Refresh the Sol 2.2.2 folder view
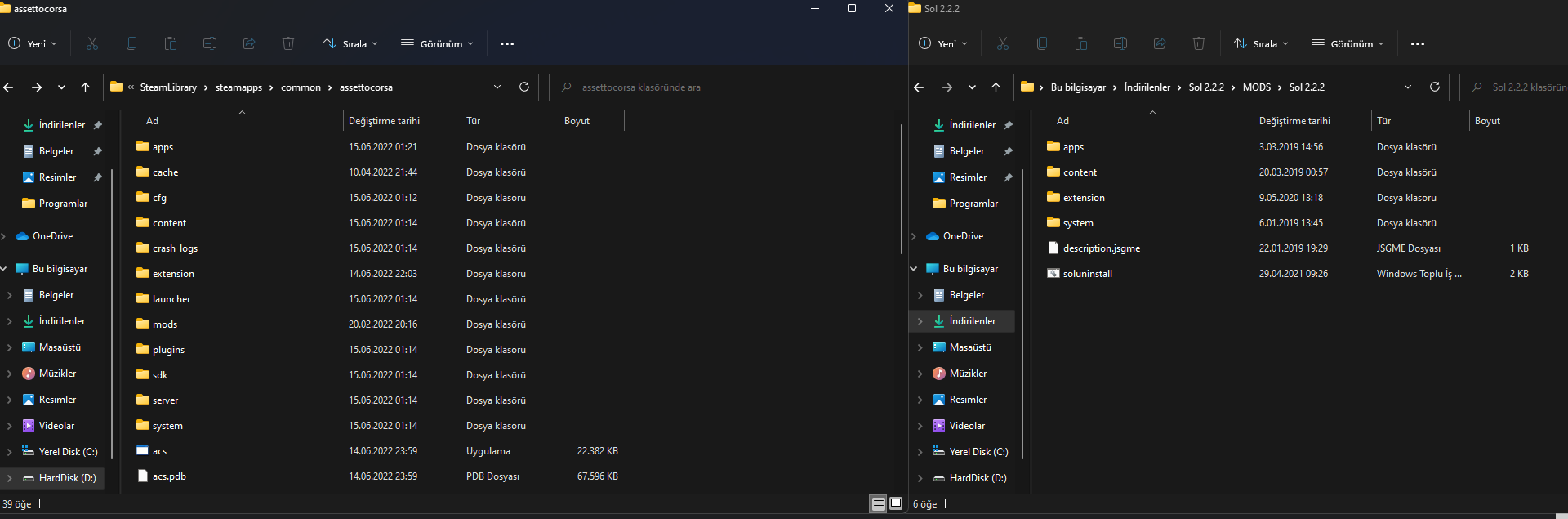Screen dimensions: 1568x519 [x=1435, y=87]
